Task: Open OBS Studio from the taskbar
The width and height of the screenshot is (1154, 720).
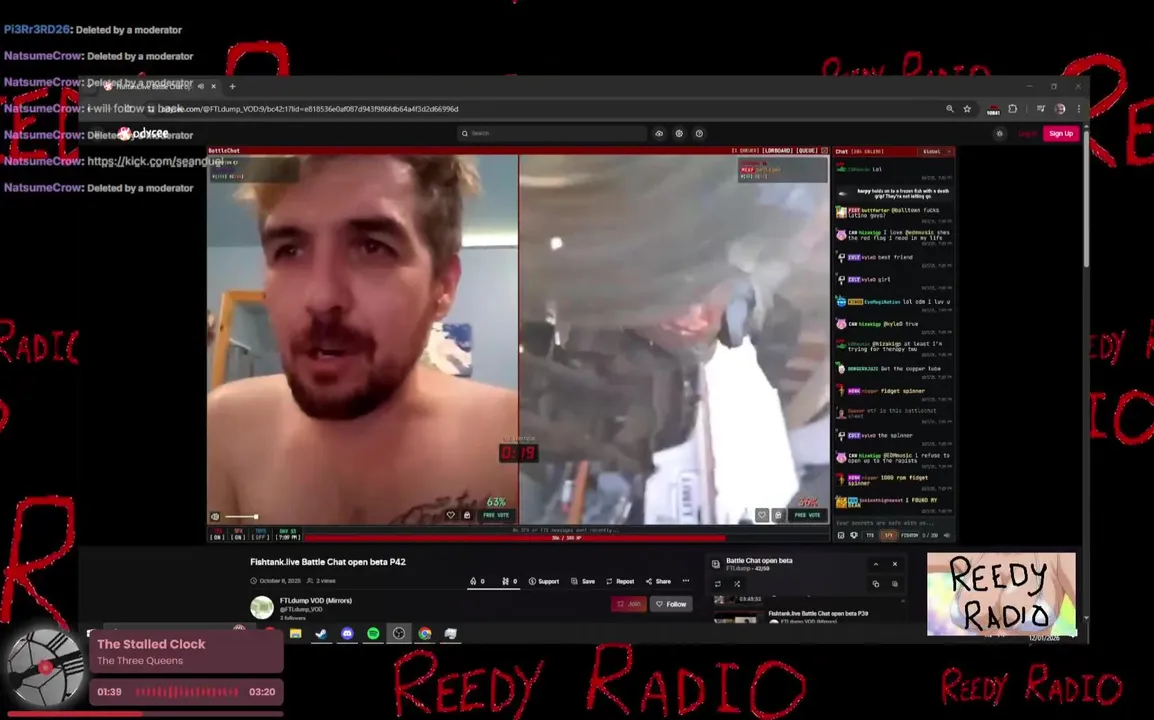Action: pos(399,633)
